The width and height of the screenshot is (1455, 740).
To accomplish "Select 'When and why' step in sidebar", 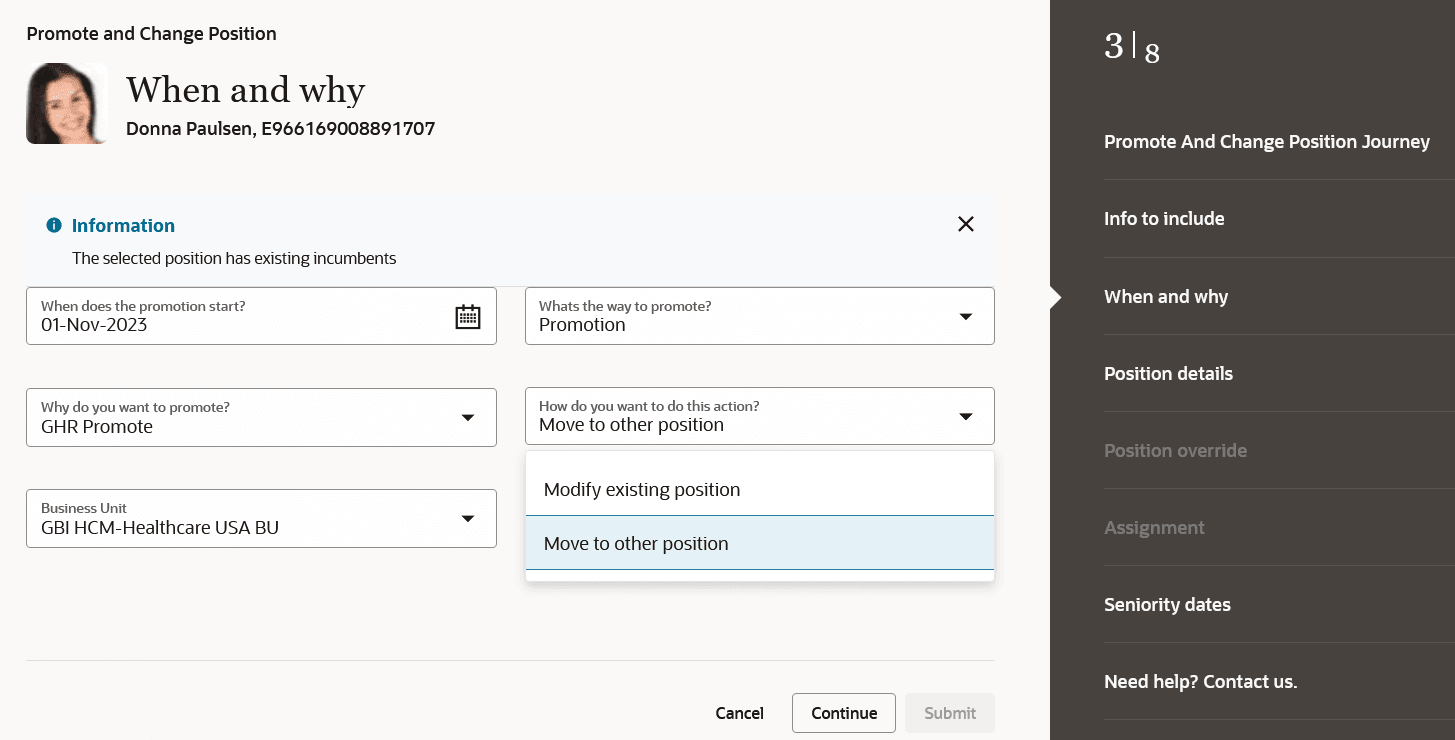I will (x=1166, y=297).
